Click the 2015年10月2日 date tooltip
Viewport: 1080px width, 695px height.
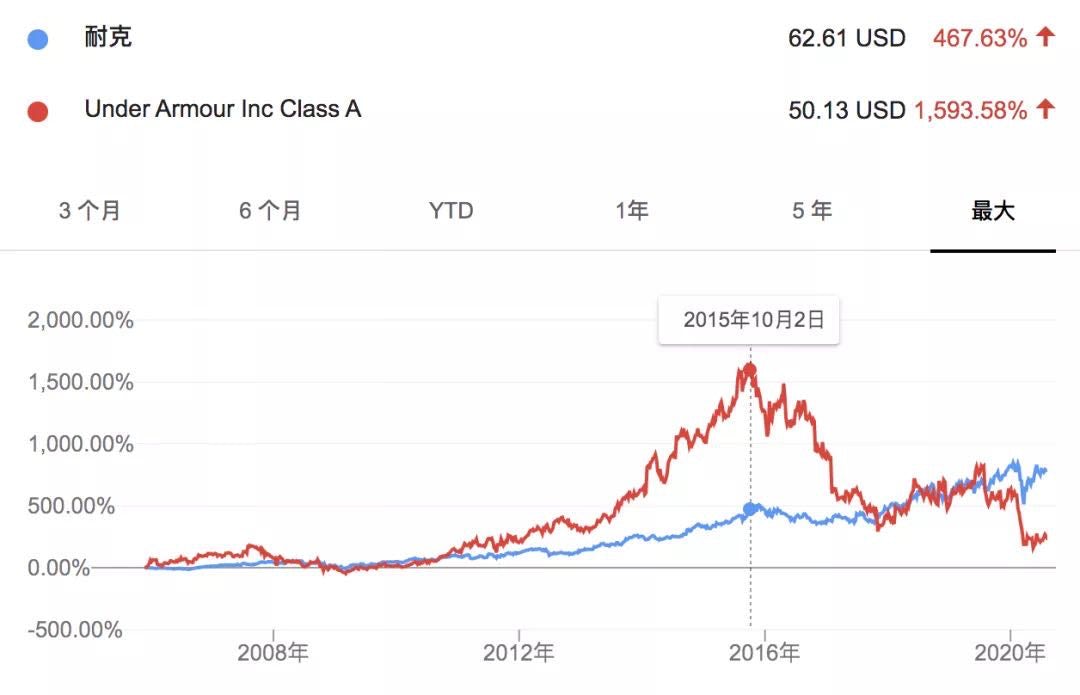pos(749,320)
